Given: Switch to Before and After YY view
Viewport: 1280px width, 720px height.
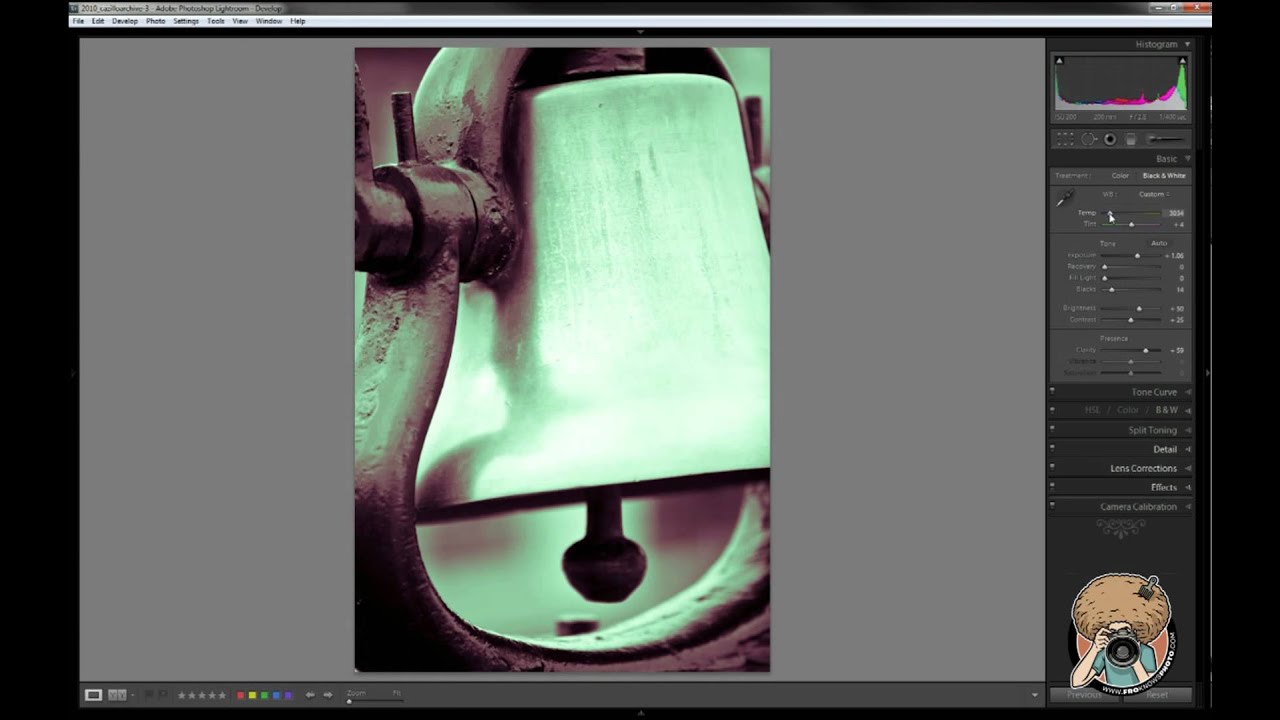Looking at the screenshot, I should (115, 695).
